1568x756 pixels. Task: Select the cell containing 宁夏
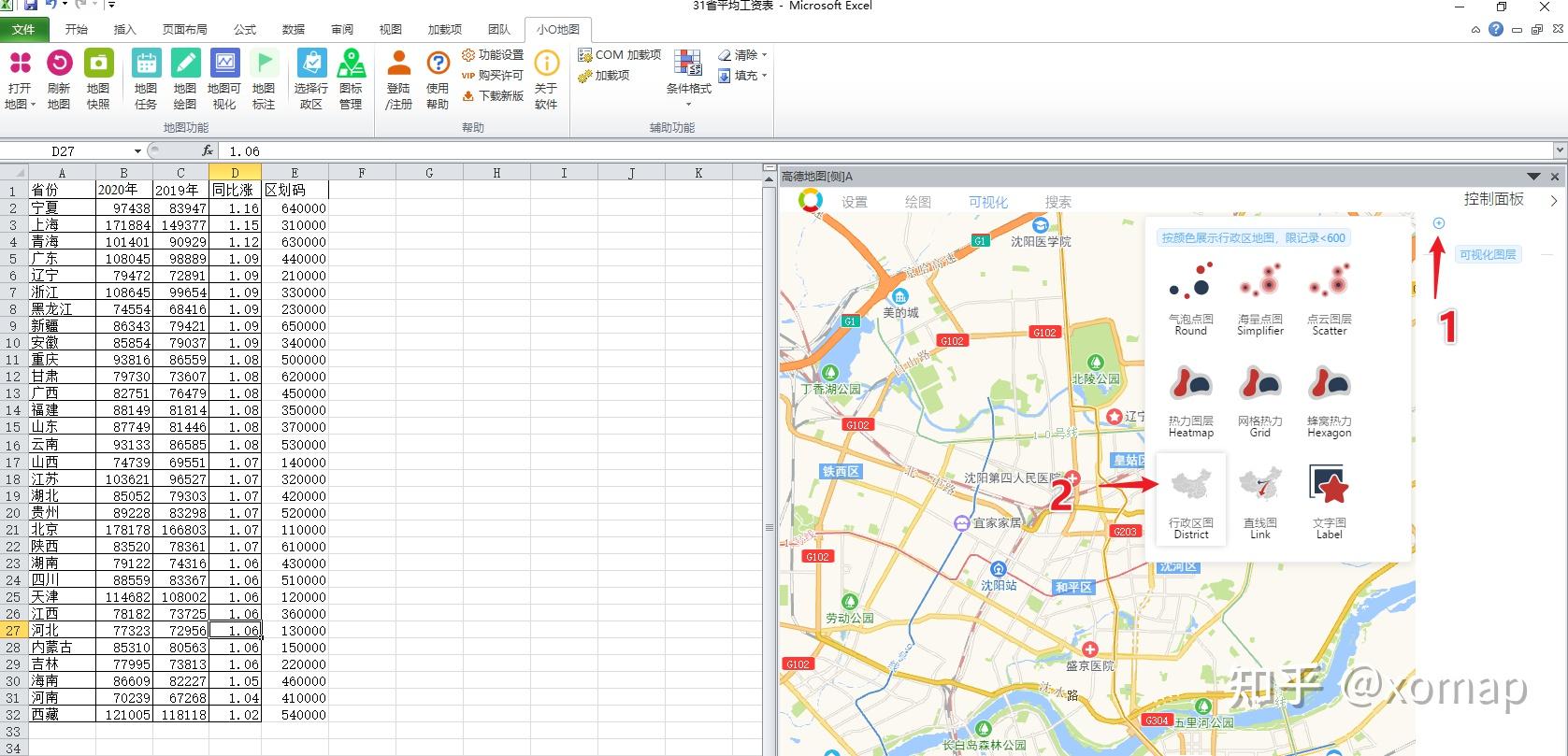(x=62, y=208)
